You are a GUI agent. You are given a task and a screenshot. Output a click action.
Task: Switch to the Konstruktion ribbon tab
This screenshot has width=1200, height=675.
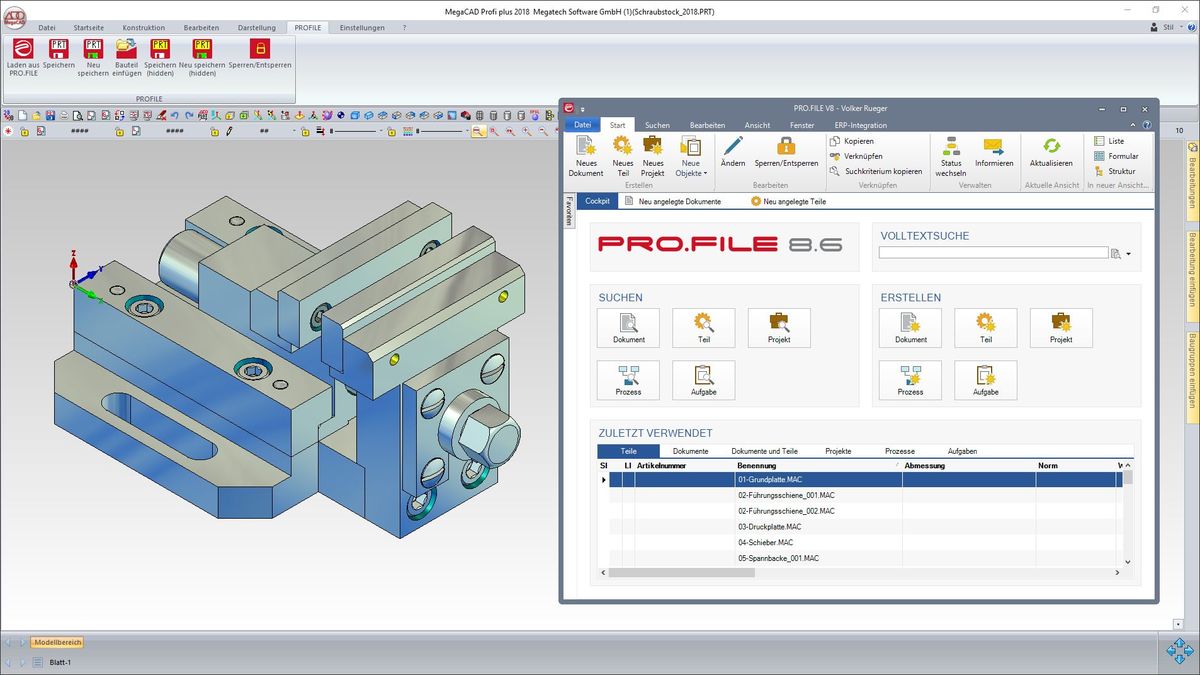point(144,28)
